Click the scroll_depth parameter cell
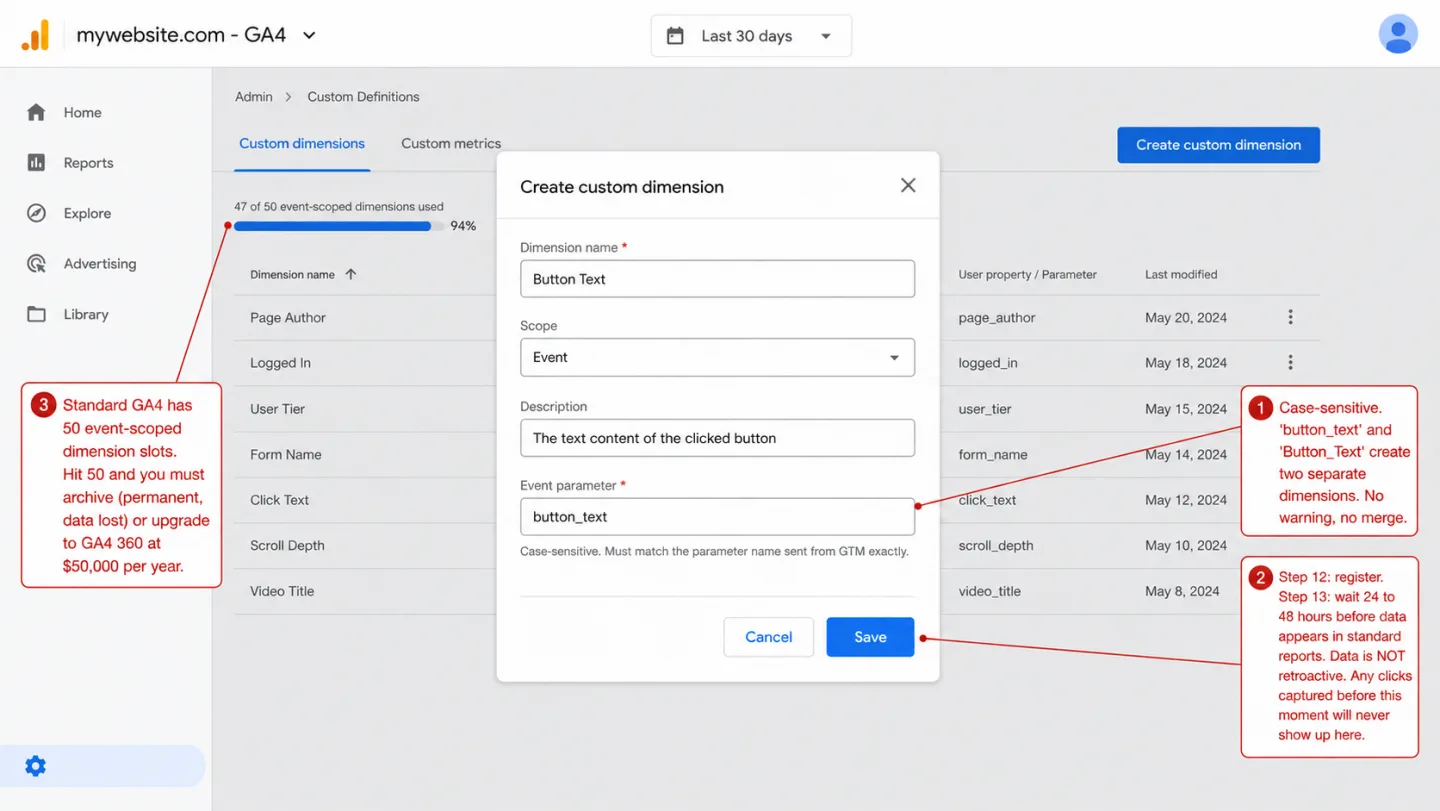Image resolution: width=1440 pixels, height=811 pixels. [x=996, y=545]
